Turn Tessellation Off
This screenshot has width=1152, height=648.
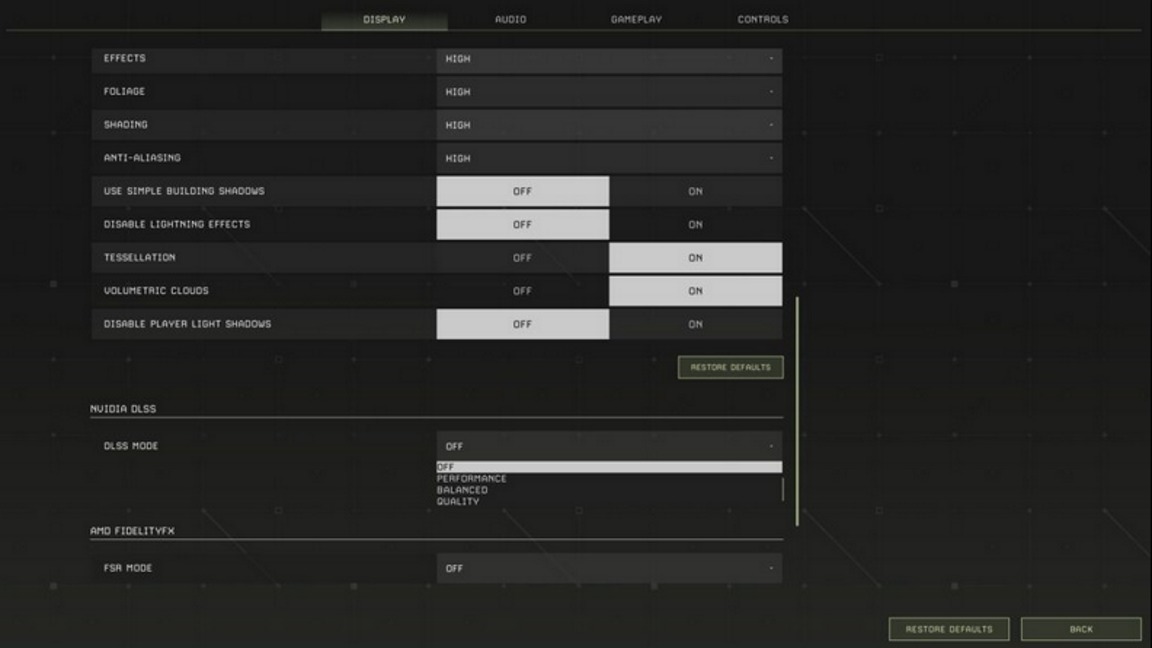(522, 258)
